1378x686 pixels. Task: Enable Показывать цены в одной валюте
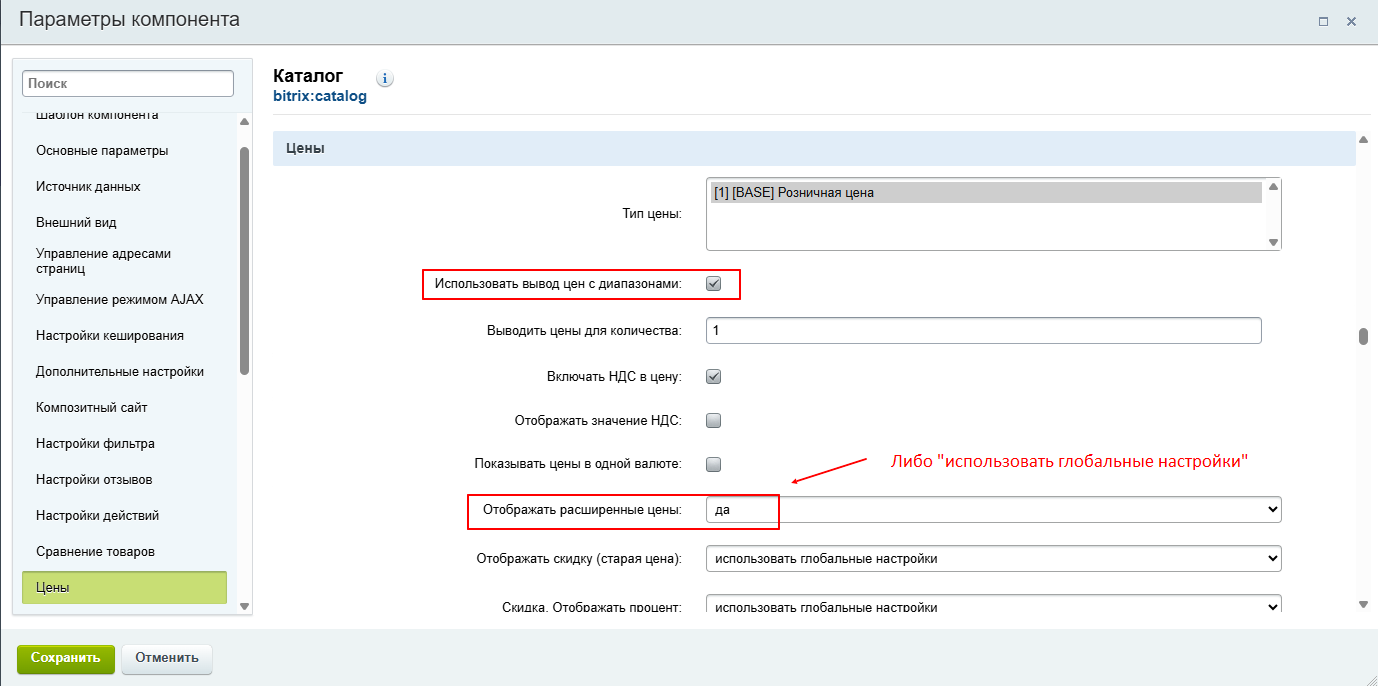coord(713,464)
